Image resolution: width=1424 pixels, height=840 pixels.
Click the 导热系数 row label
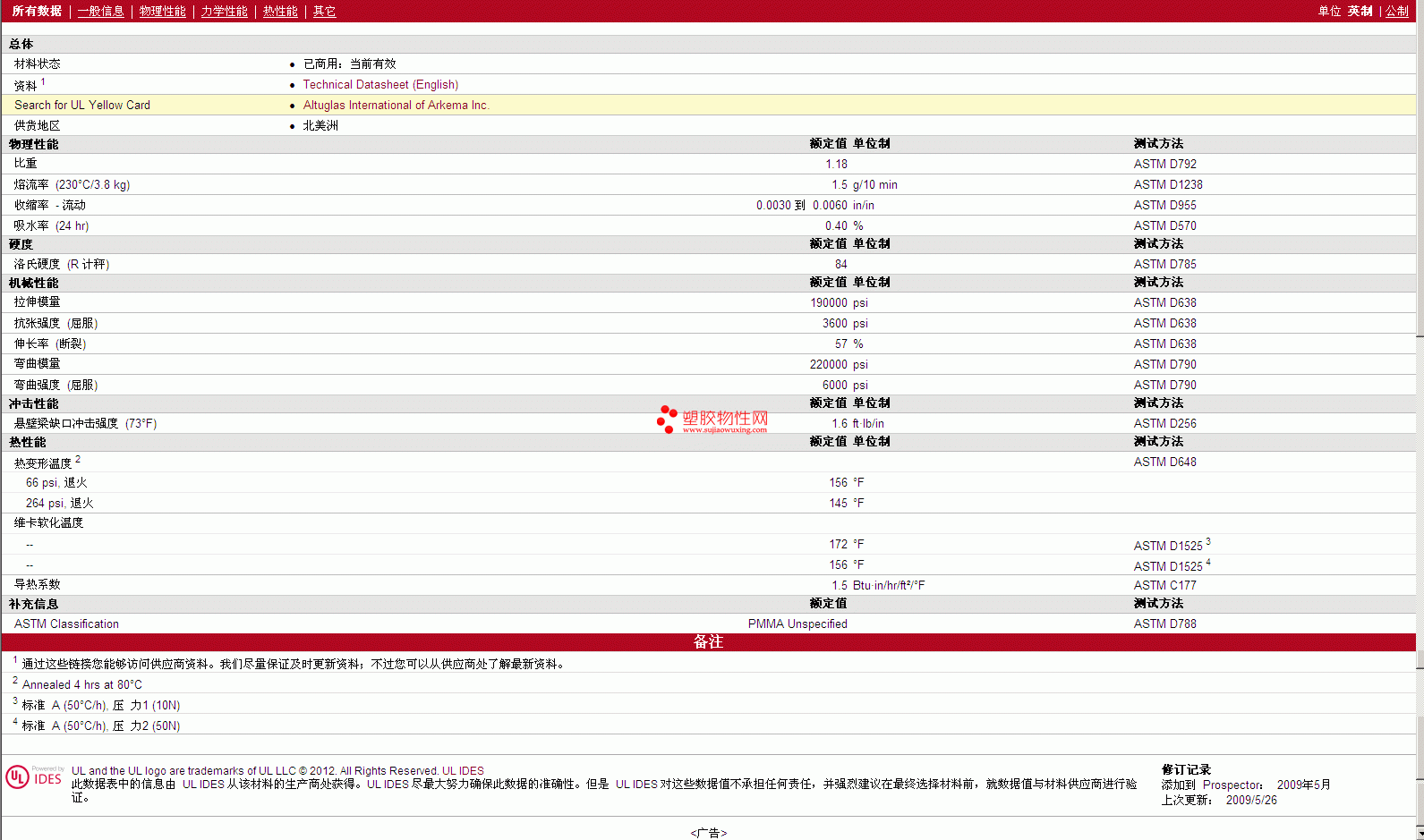[x=38, y=584]
